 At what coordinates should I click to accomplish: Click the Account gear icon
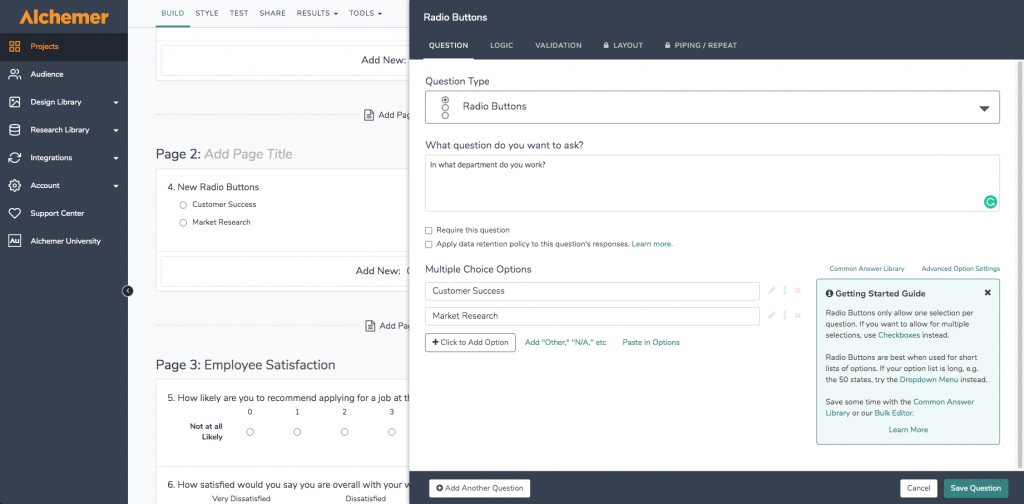14,185
